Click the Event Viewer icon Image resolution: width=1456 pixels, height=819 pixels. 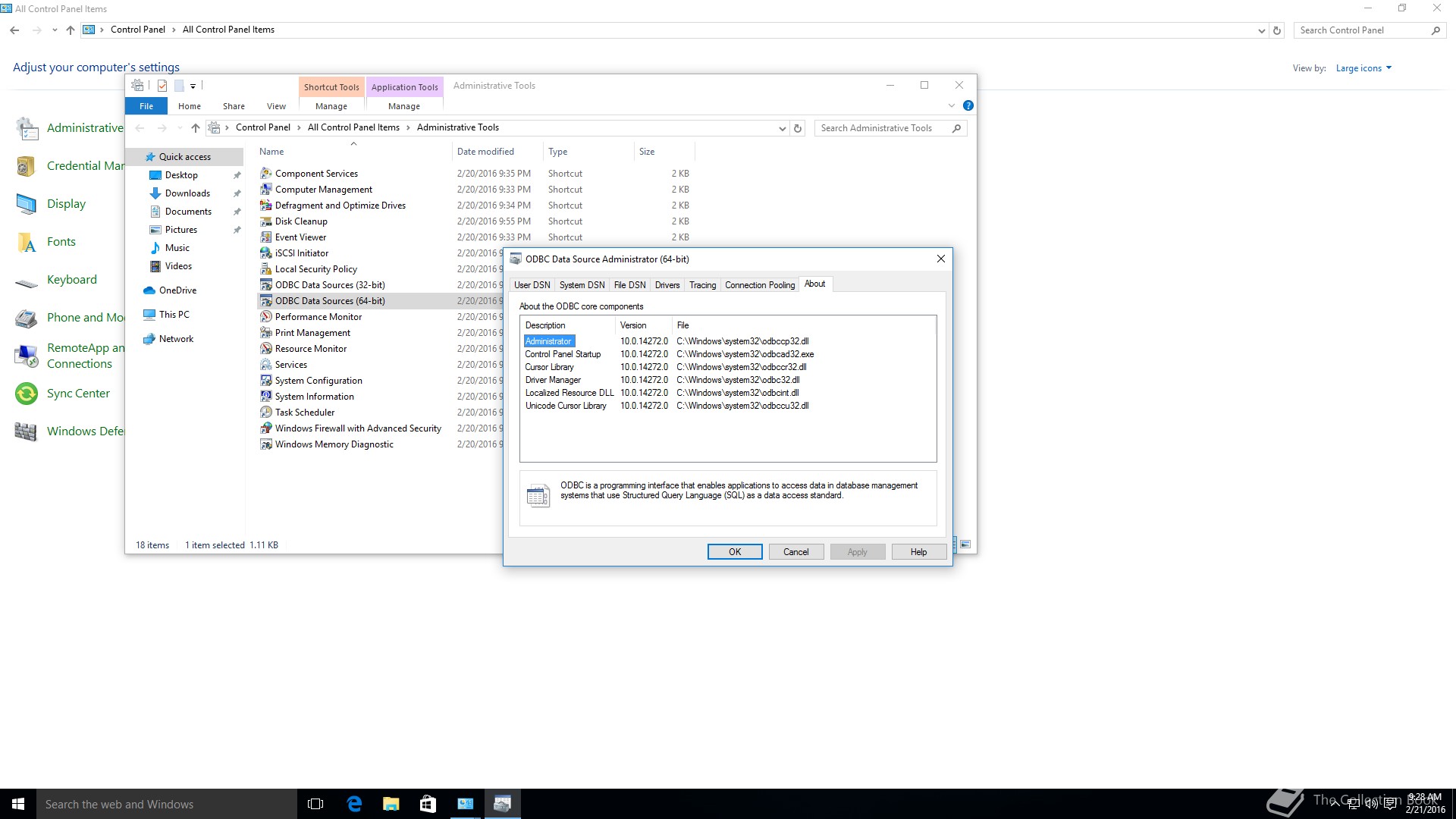(x=265, y=237)
